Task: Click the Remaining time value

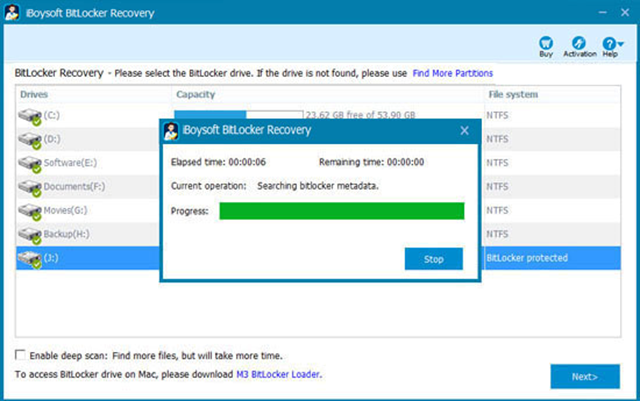Action: point(405,162)
